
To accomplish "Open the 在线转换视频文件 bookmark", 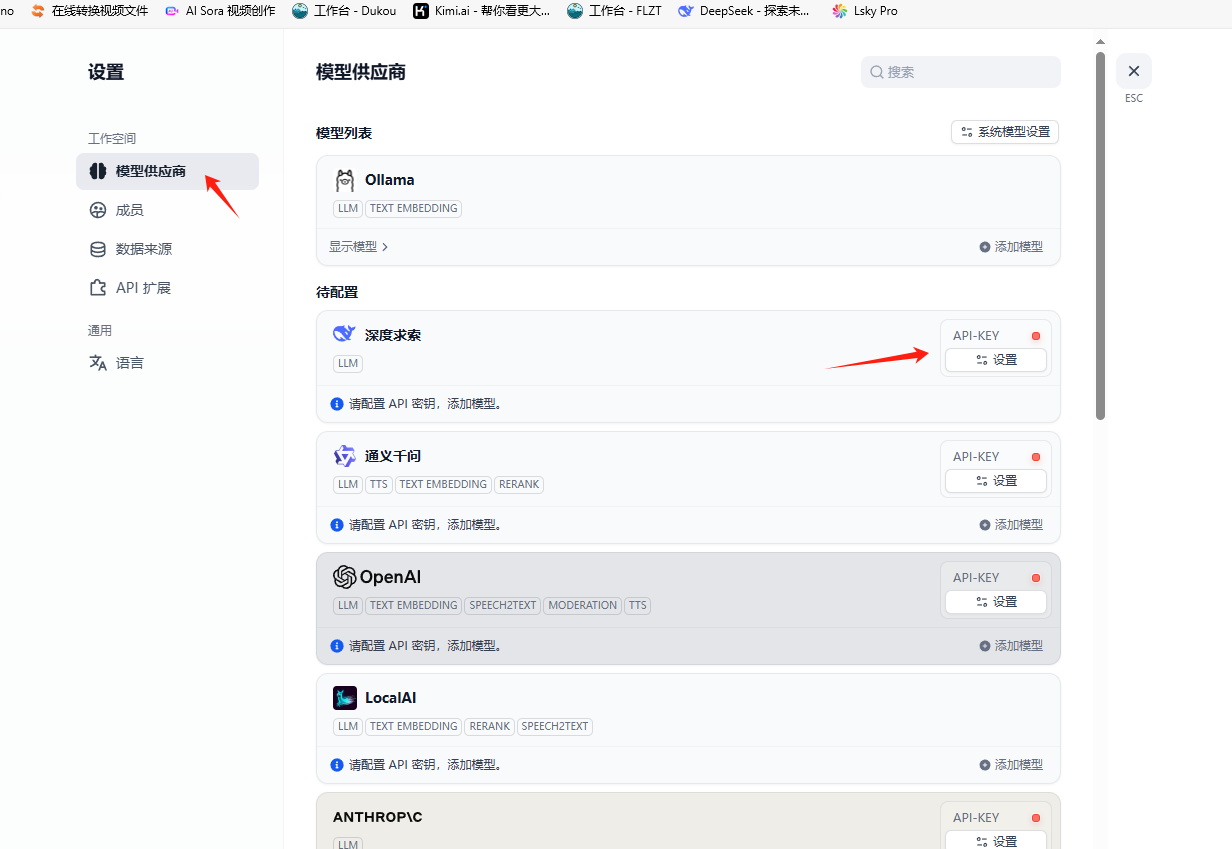I will [x=89, y=11].
